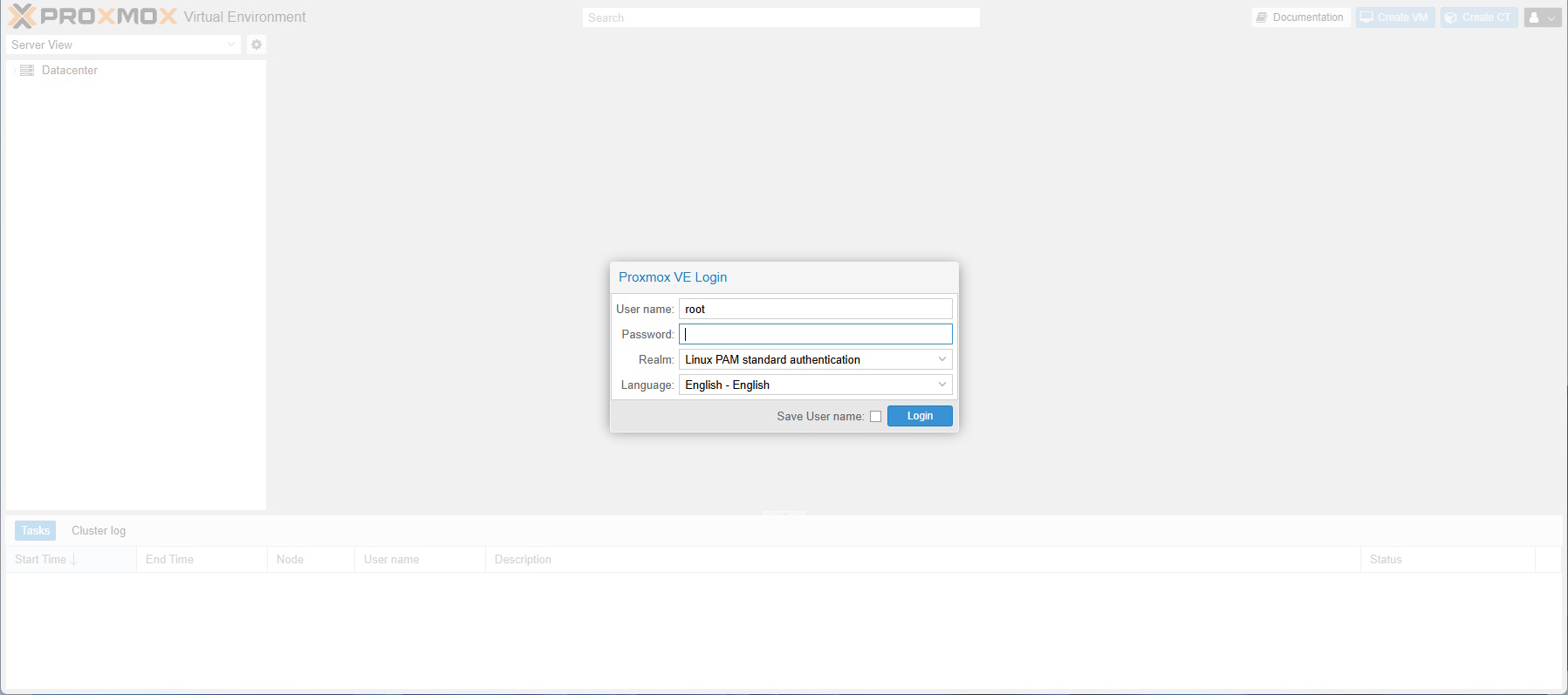Click the Create CT button
This screenshot has width=1568, height=695.
pos(1479,17)
